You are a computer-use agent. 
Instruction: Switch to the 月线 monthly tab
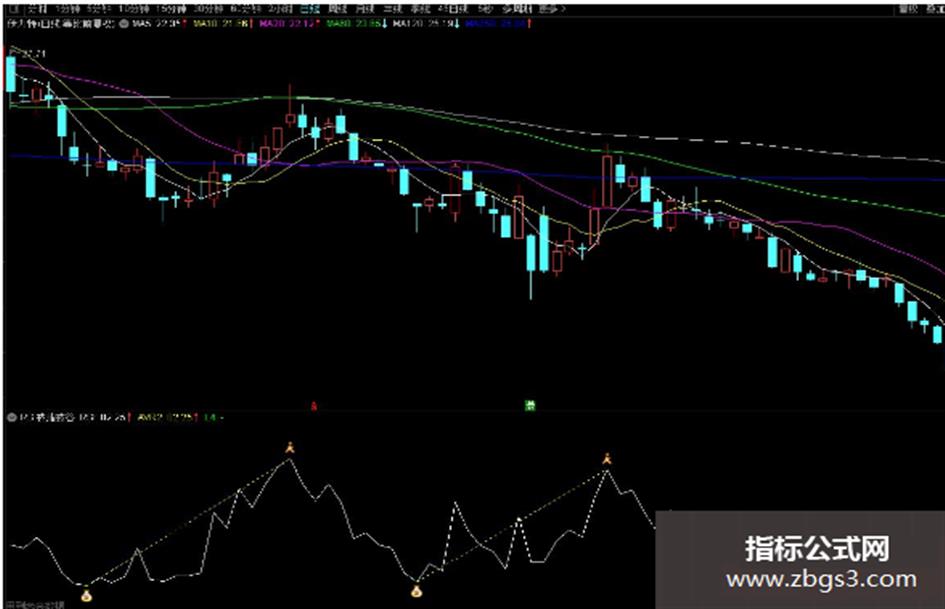pyautogui.click(x=365, y=9)
